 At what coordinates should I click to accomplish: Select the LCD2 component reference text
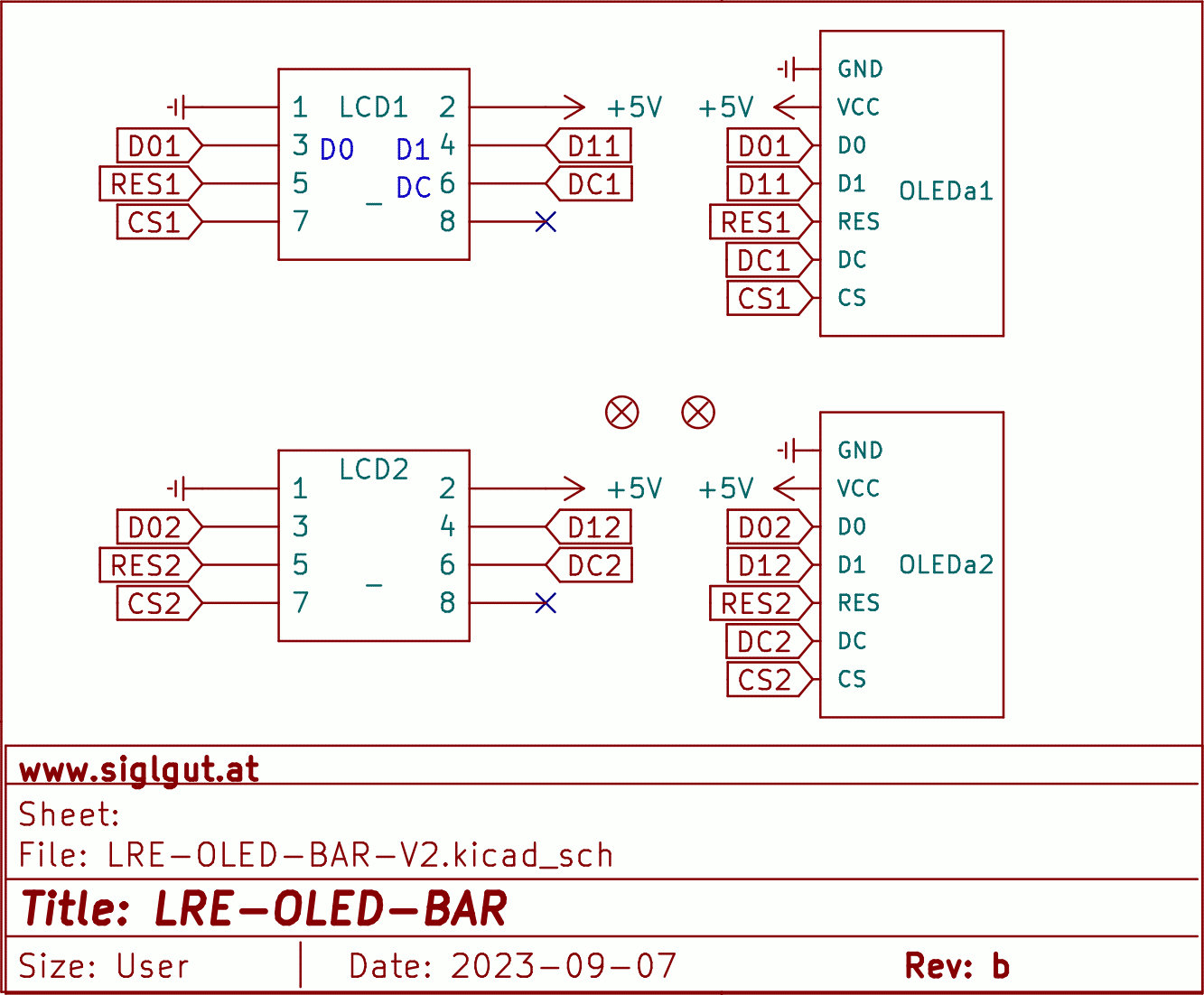coord(374,470)
